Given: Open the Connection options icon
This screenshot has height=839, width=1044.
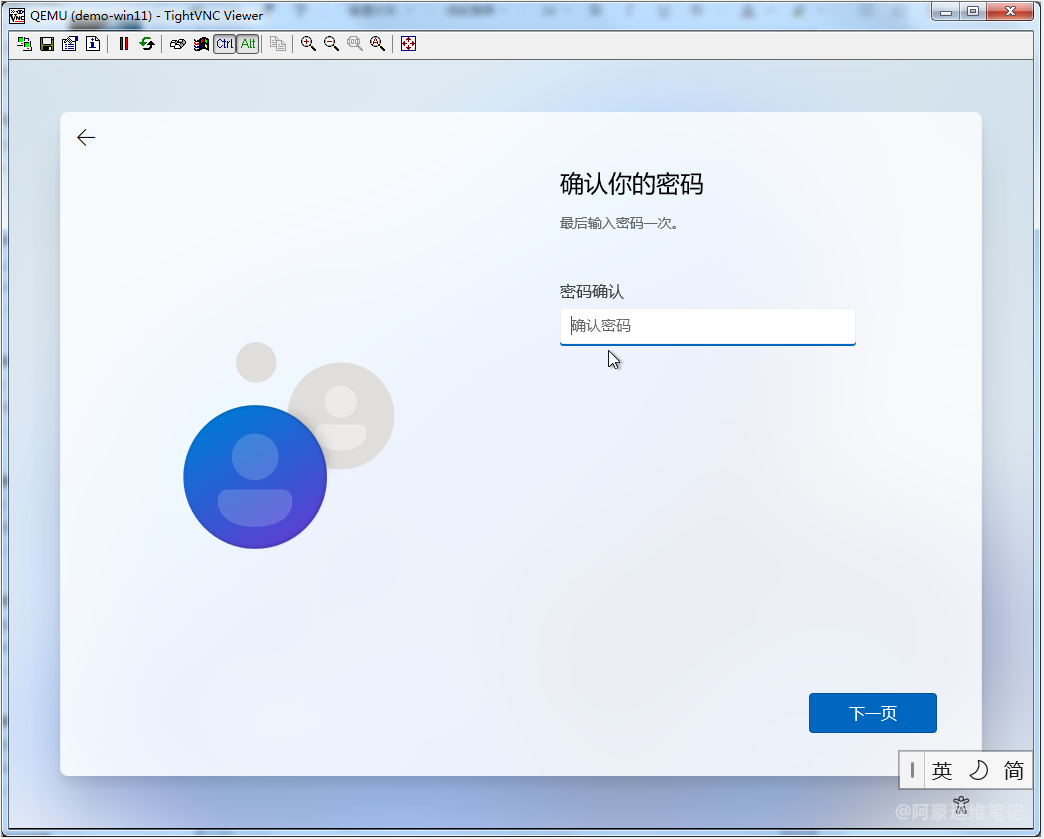Looking at the screenshot, I should coord(70,44).
